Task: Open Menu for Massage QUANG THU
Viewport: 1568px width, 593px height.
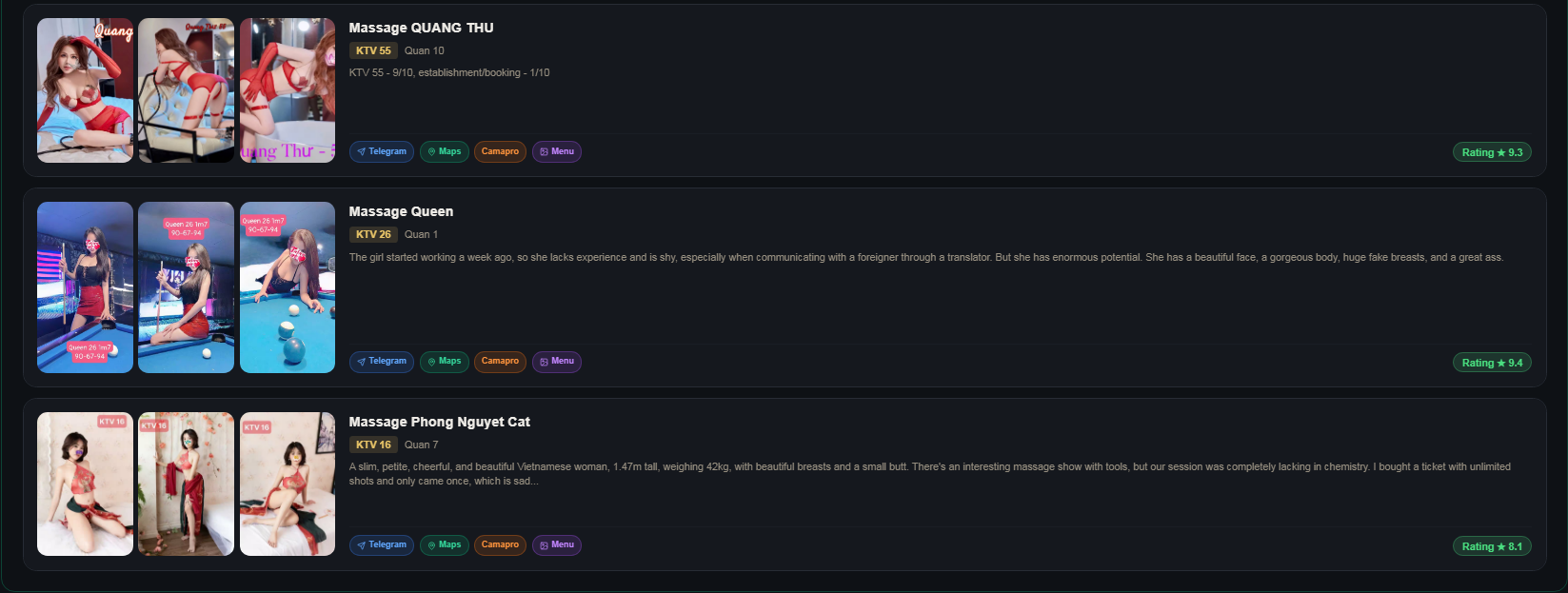Action: pyautogui.click(x=557, y=152)
